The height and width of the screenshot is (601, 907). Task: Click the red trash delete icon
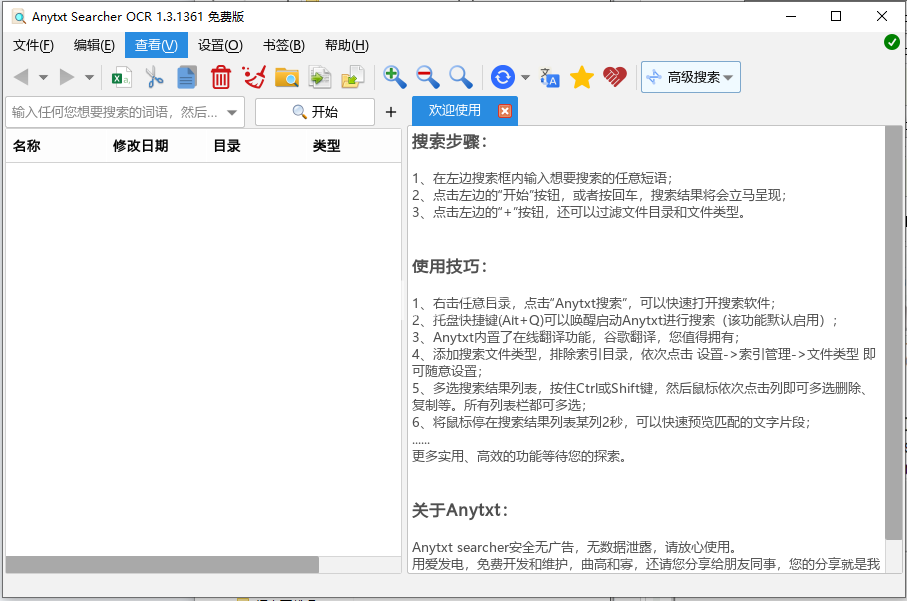tap(220, 77)
